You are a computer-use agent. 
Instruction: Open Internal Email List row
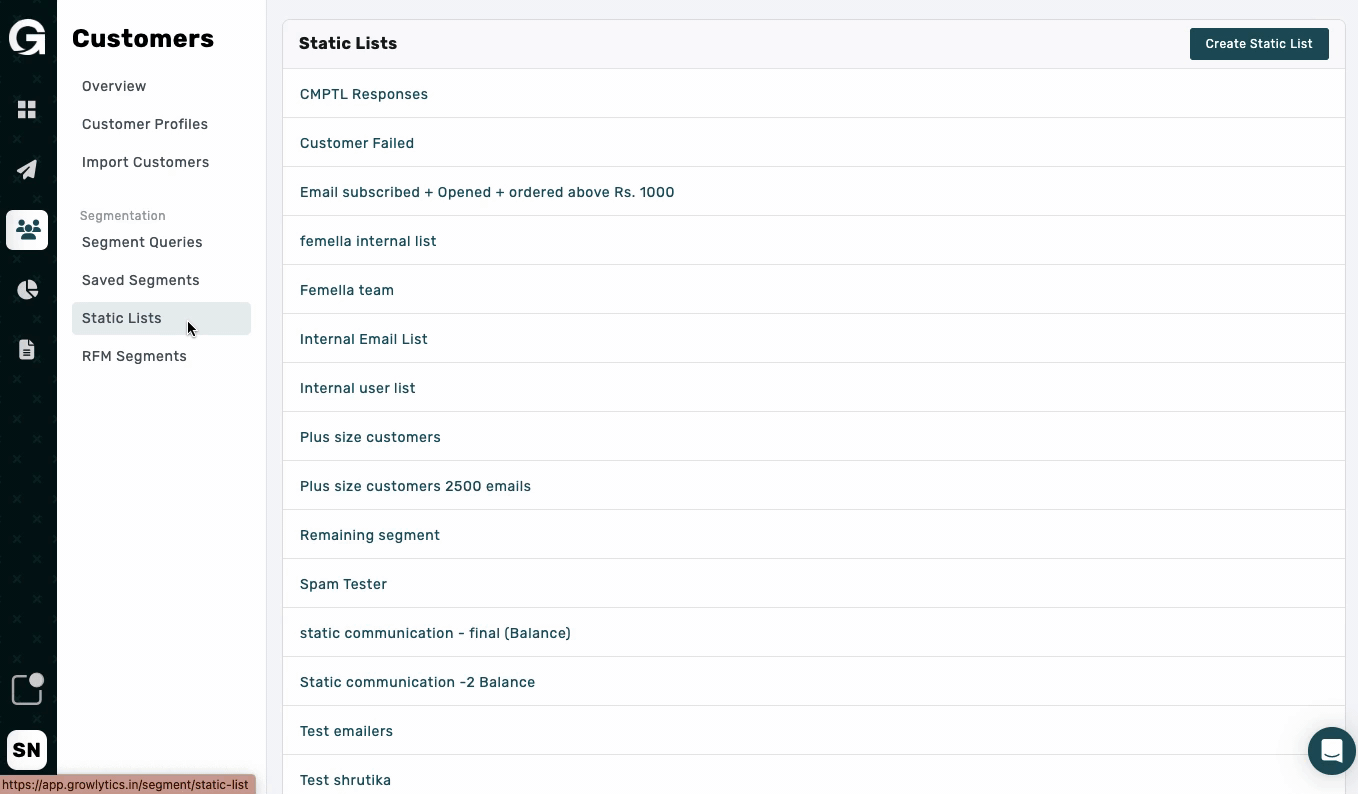tap(364, 339)
